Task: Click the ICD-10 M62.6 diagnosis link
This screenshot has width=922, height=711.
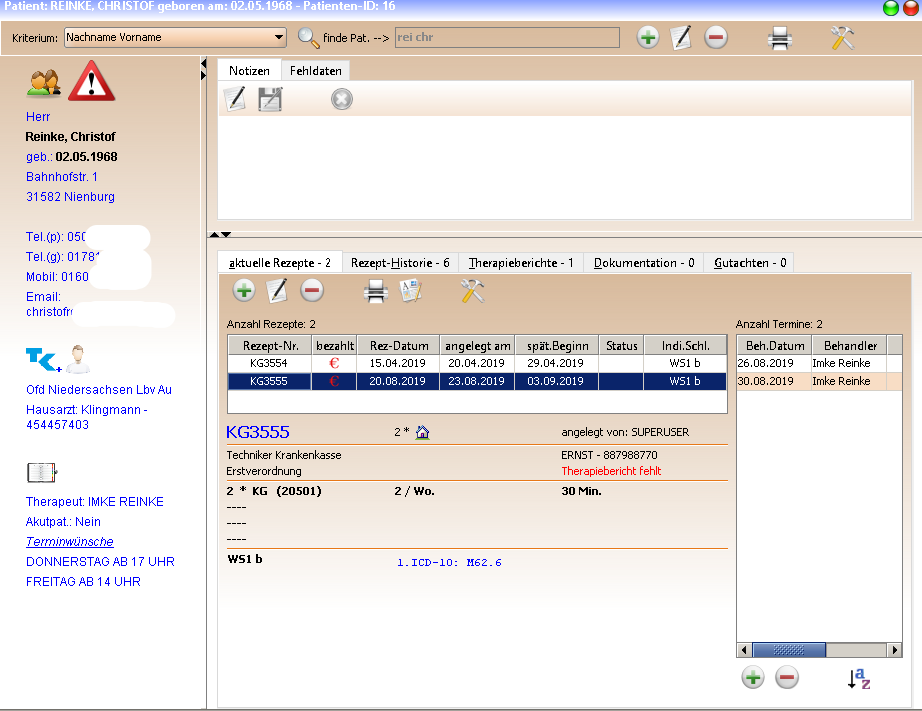Action: click(x=449, y=563)
